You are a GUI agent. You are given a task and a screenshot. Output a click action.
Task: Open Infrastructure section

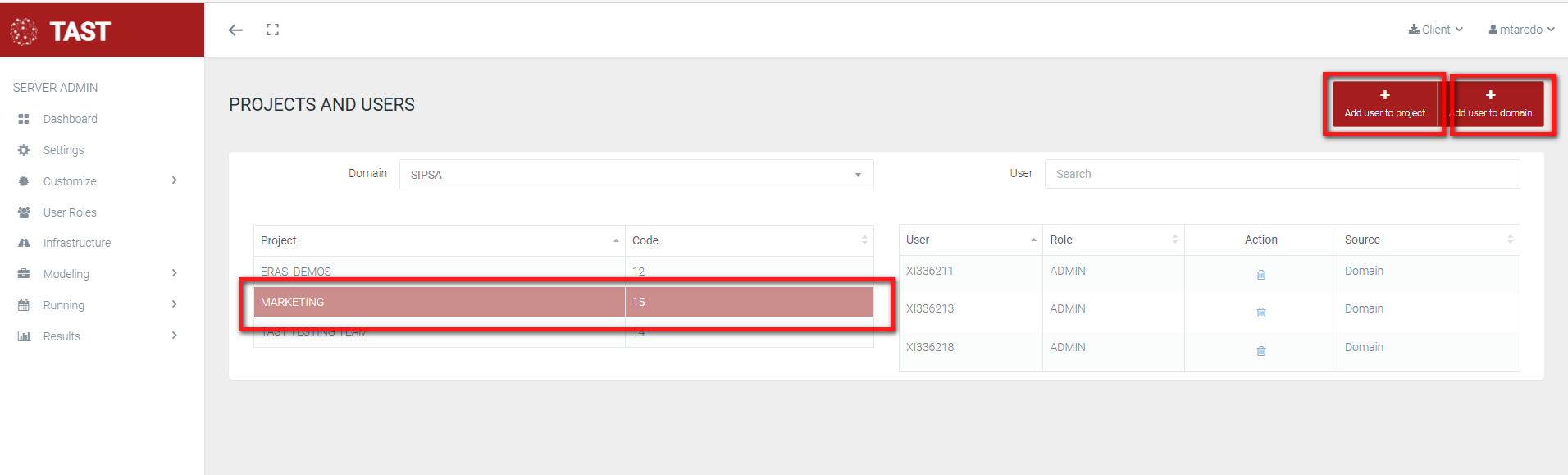point(76,243)
